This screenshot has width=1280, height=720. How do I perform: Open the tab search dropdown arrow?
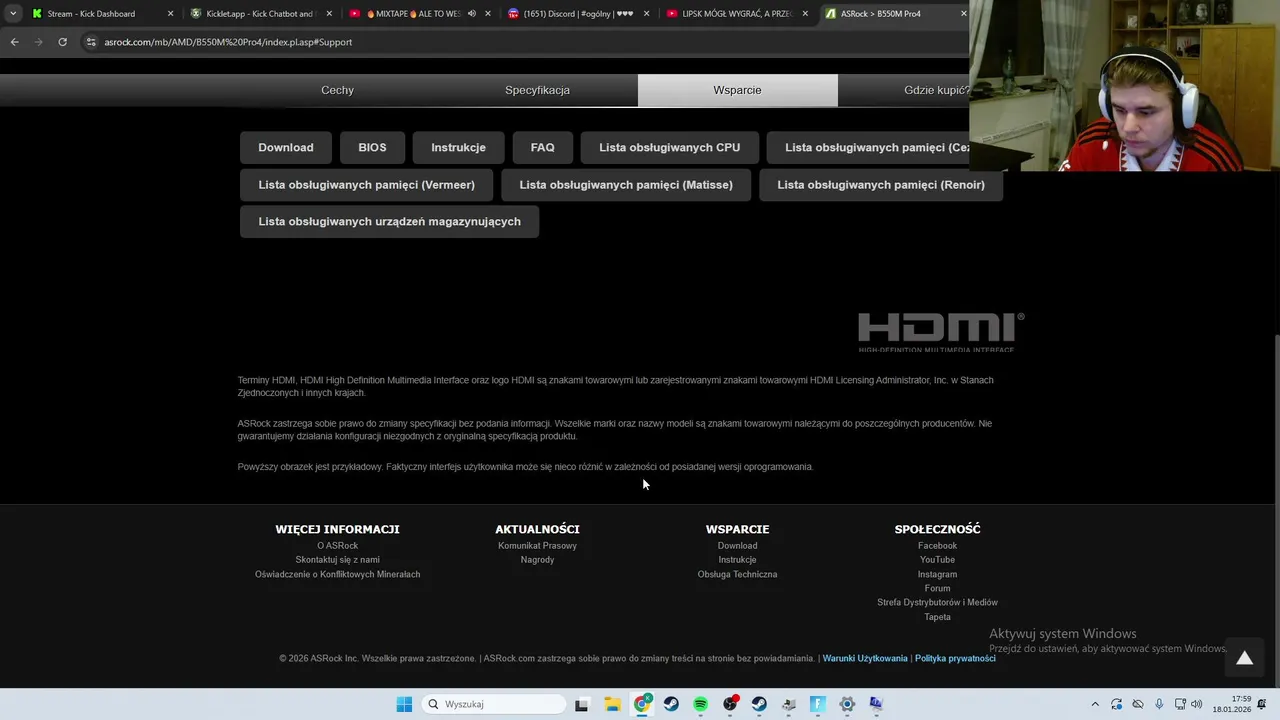(x=12, y=14)
